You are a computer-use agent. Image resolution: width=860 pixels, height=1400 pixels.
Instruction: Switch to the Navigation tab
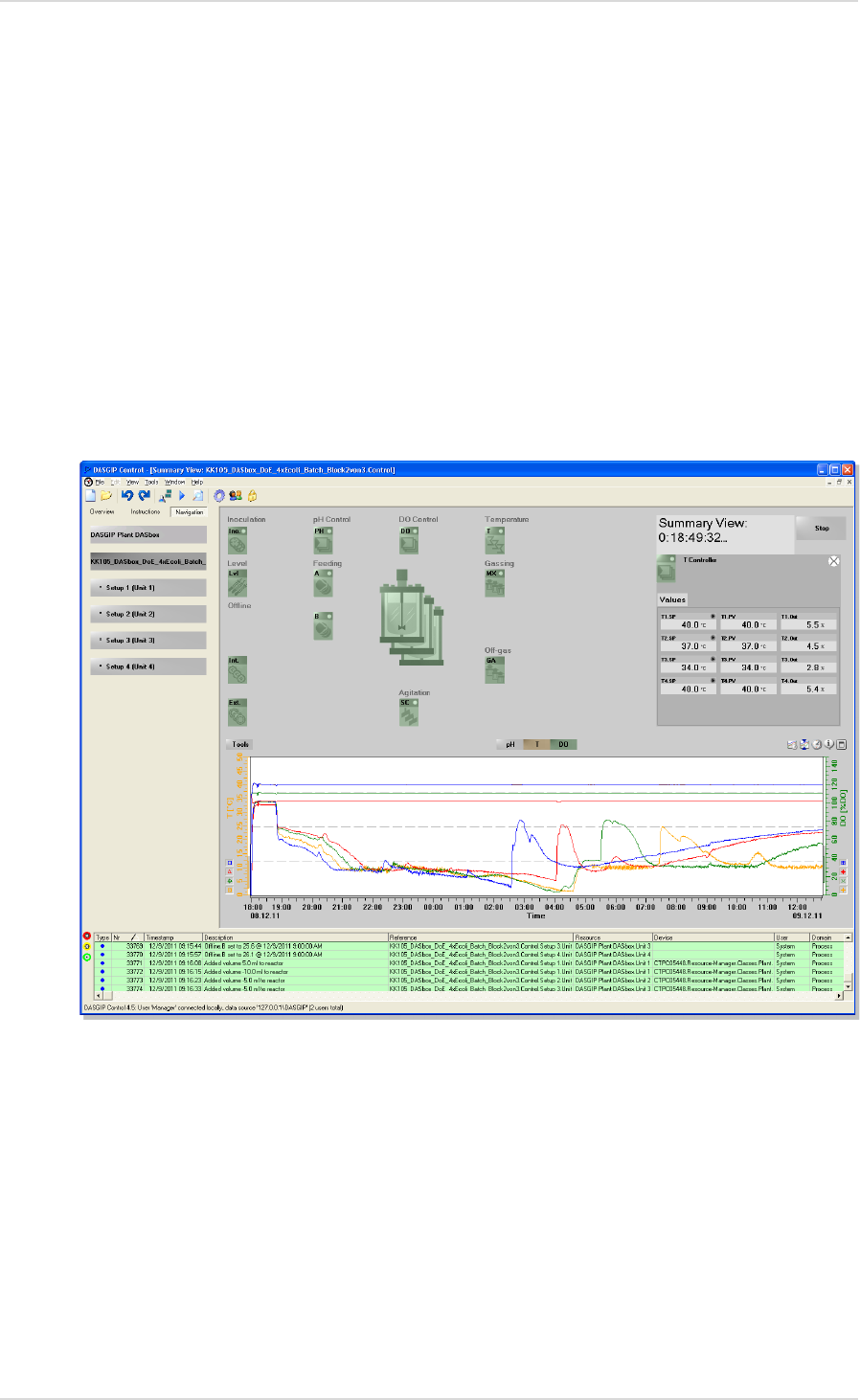pyautogui.click(x=189, y=512)
